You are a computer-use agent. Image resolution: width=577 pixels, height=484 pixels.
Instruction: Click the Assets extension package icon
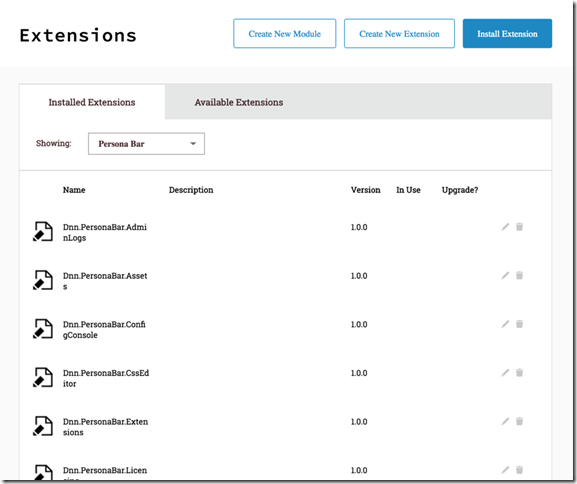[x=43, y=280]
